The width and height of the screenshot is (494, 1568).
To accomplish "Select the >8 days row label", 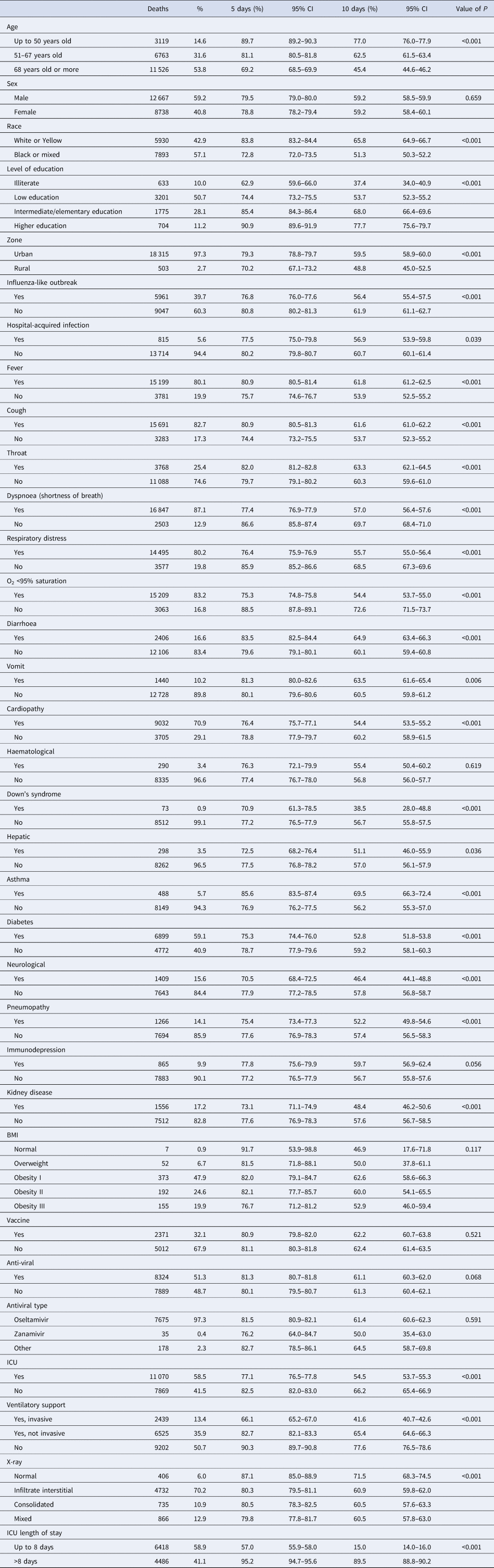I will (x=26, y=1561).
